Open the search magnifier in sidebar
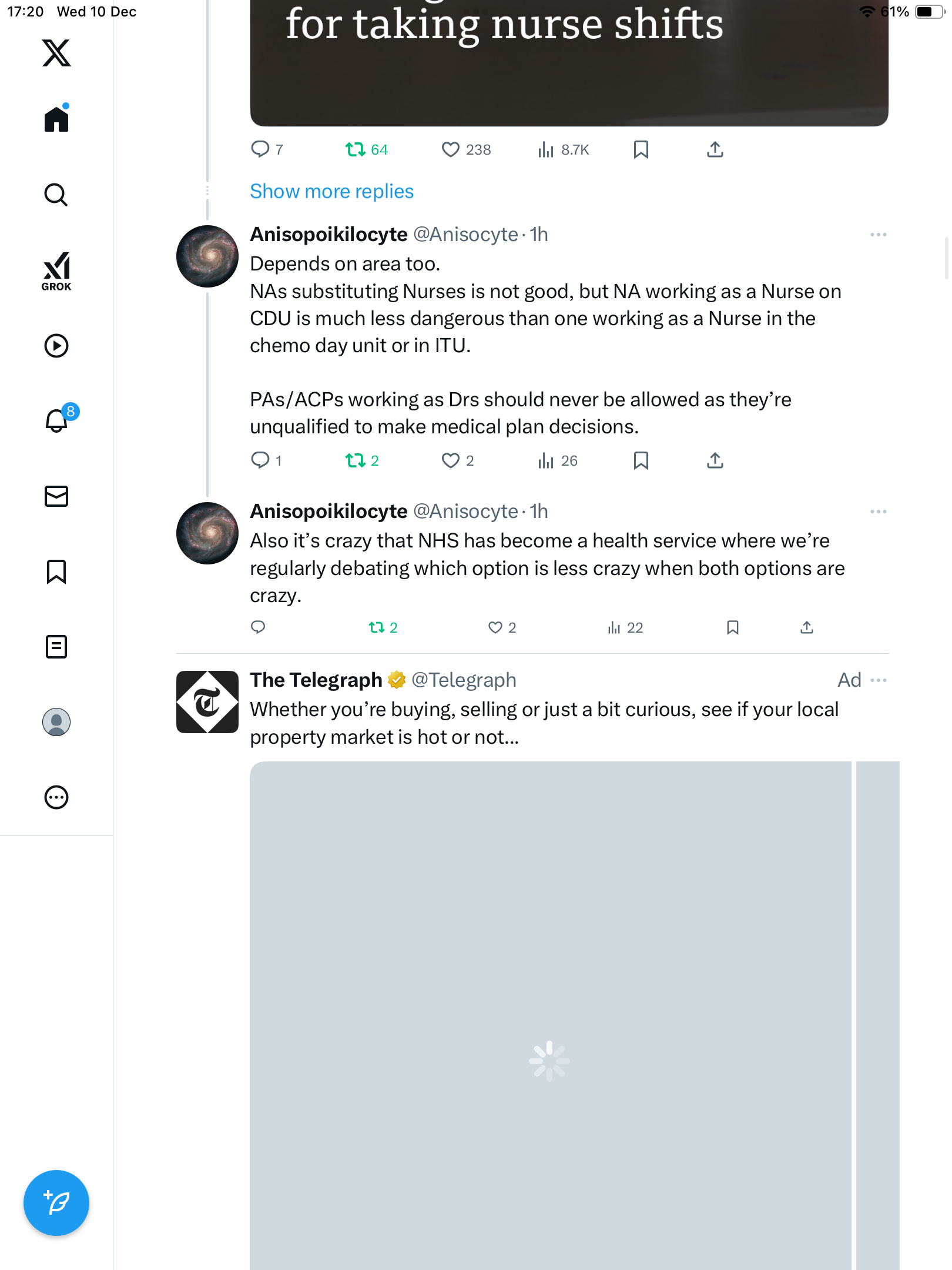This screenshot has height=1270, width=952. pos(56,195)
